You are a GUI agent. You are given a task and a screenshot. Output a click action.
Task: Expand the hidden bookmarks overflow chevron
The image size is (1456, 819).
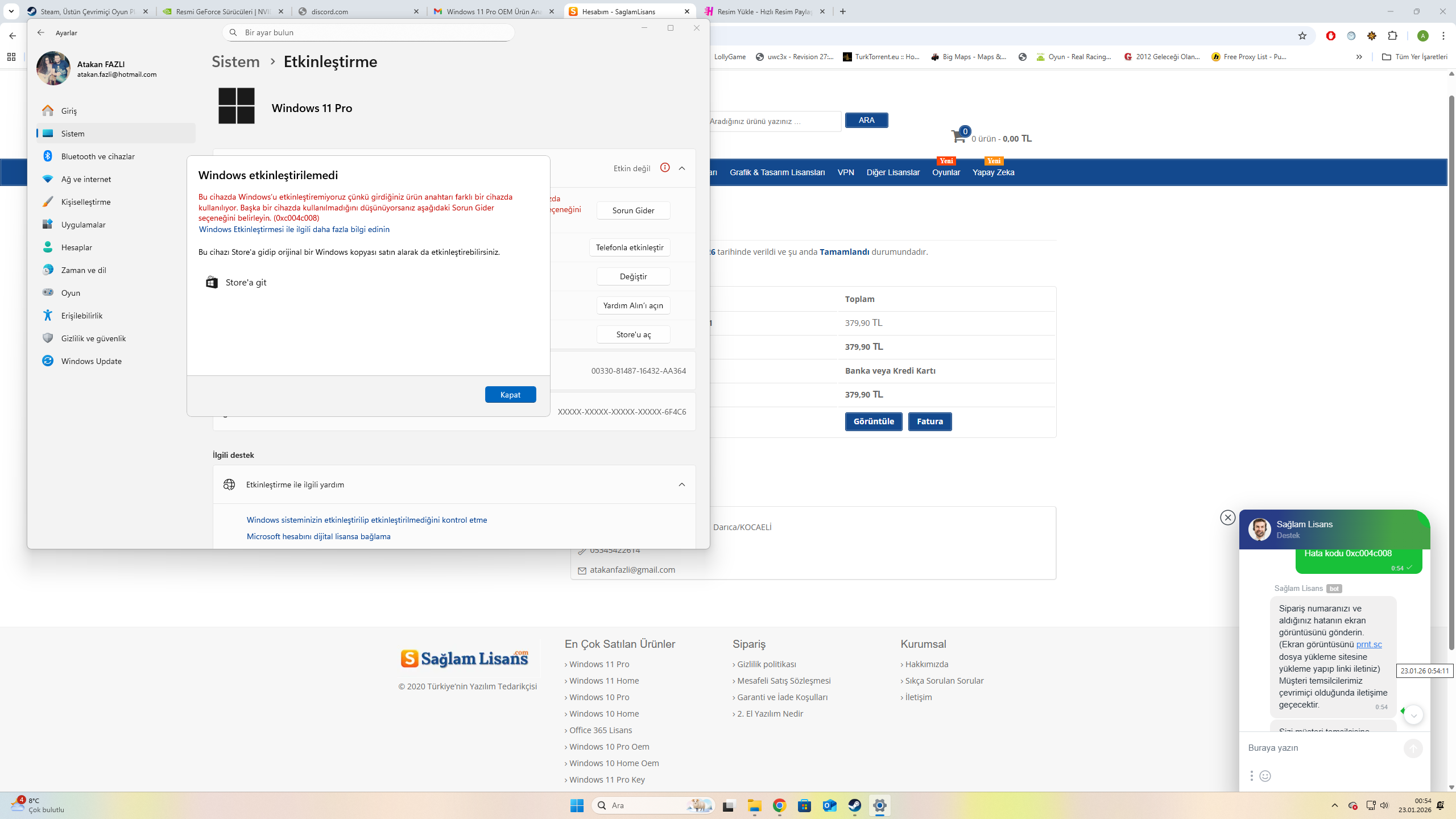coord(1359,57)
